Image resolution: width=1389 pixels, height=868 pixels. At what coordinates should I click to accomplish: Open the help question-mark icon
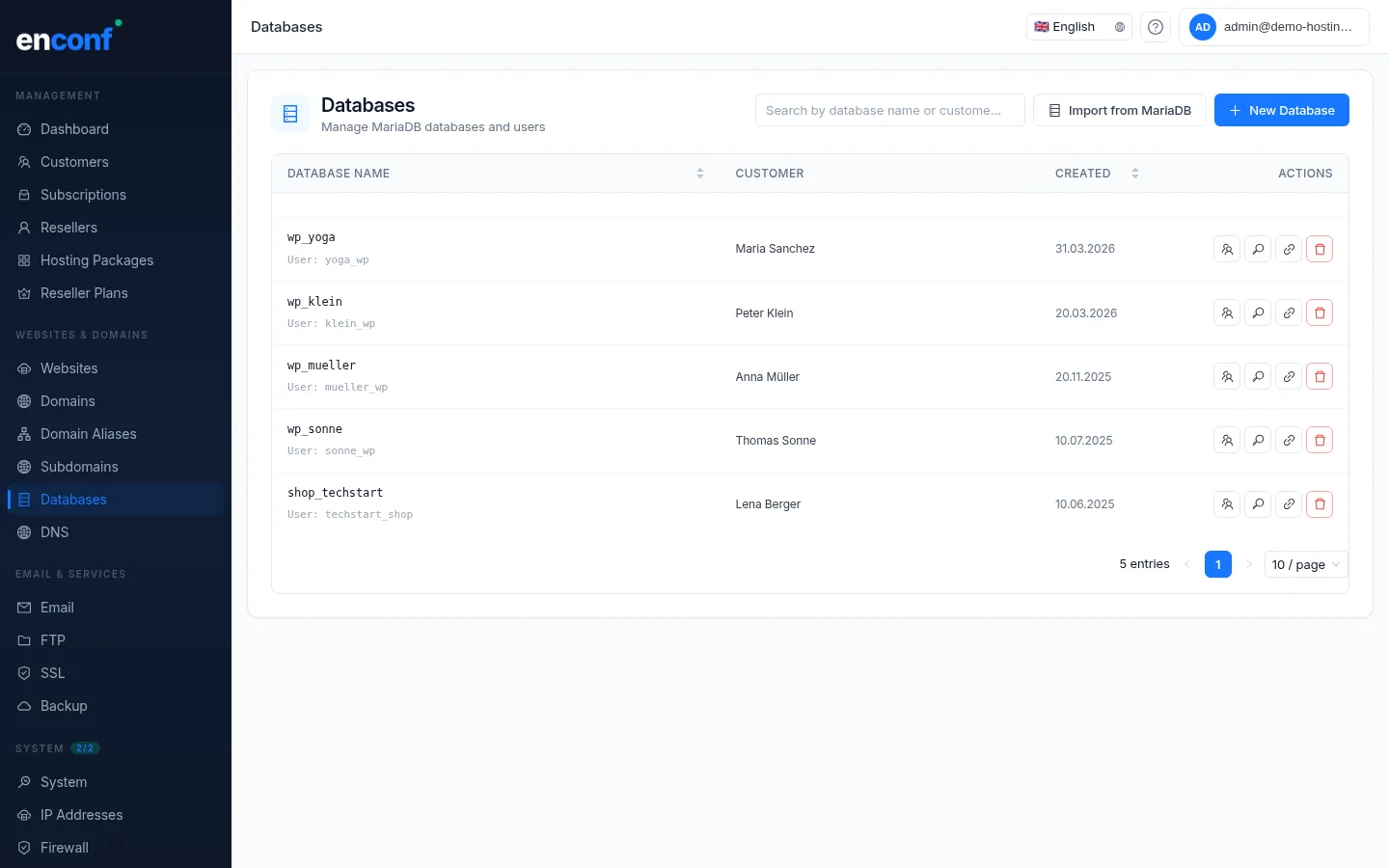click(1156, 27)
